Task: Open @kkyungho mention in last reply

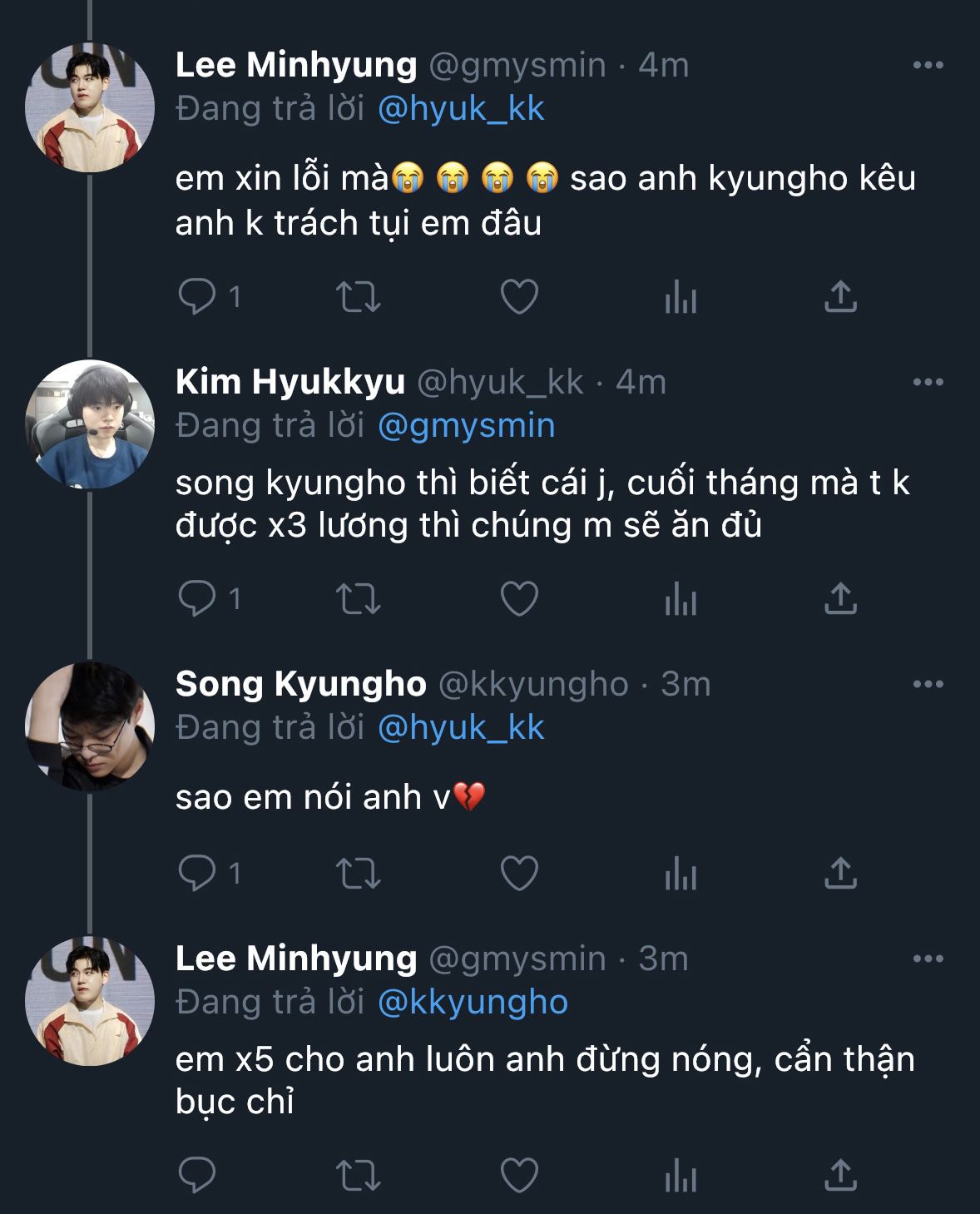Action: point(473,1003)
